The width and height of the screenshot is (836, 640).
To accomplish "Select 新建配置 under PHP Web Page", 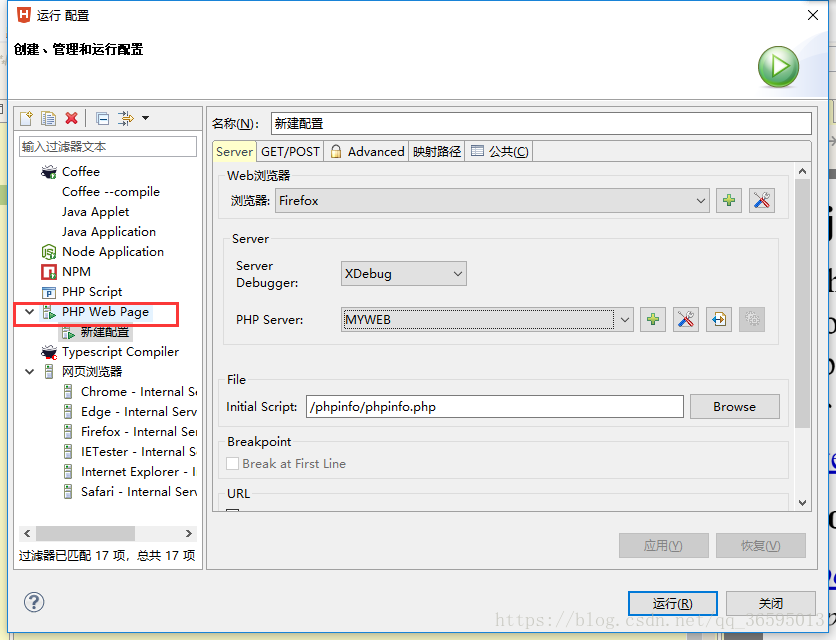I will coord(104,332).
